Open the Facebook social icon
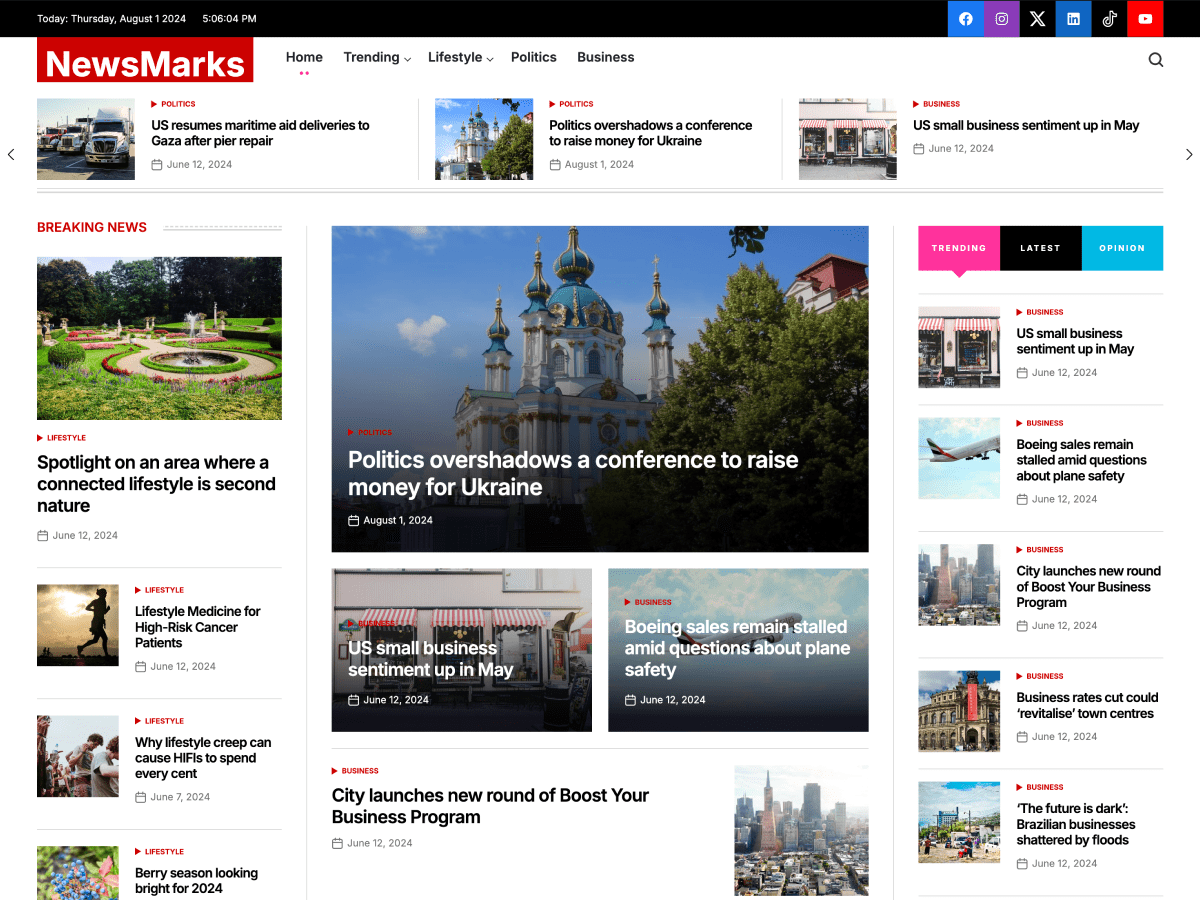 965,18
